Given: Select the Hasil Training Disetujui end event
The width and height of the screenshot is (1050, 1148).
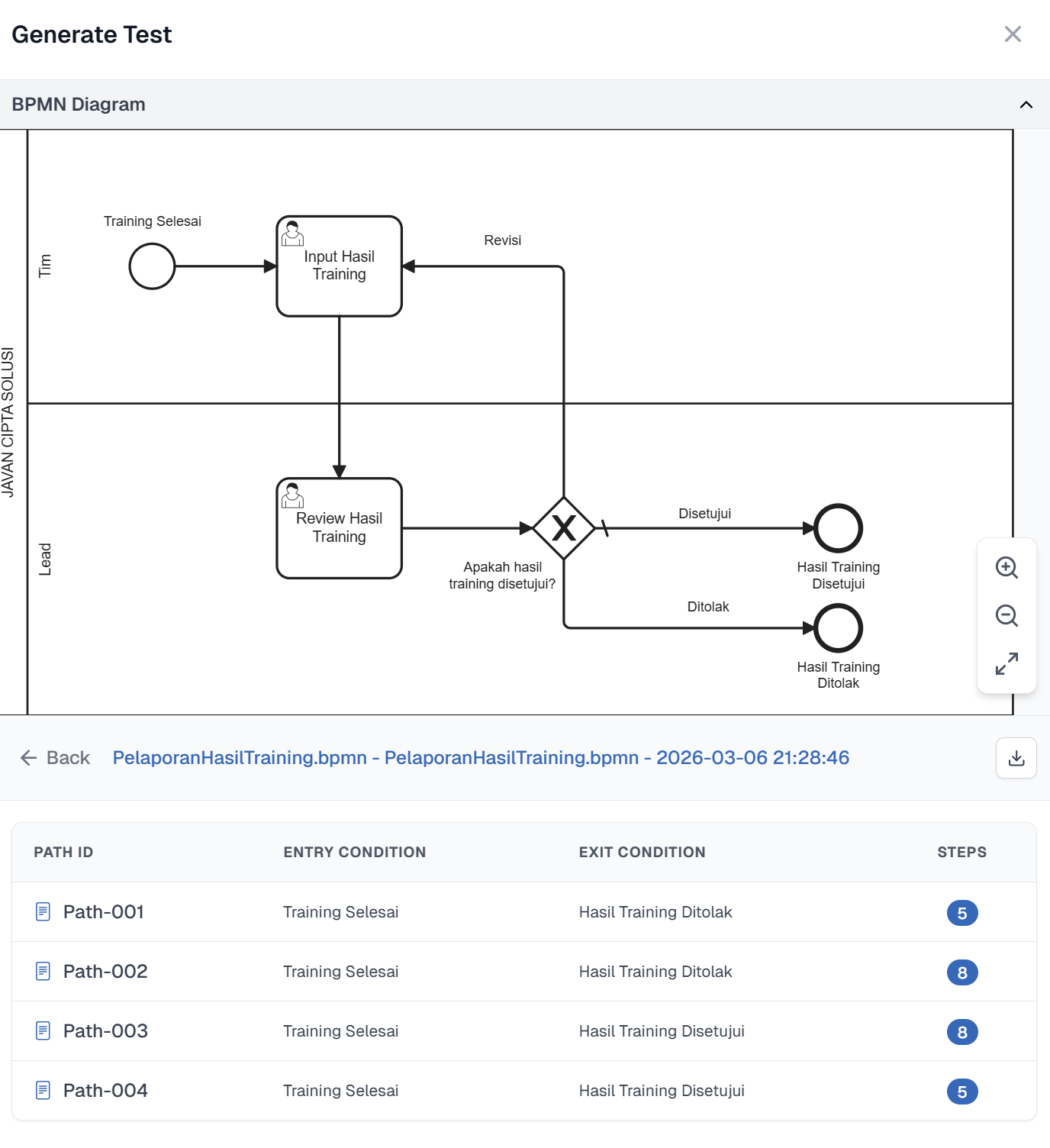Looking at the screenshot, I should click(838, 528).
